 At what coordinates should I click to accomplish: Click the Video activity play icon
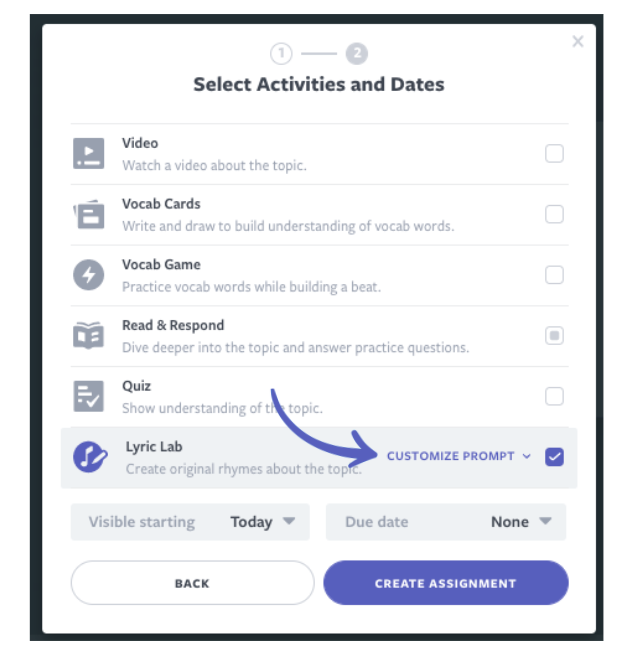click(x=89, y=153)
